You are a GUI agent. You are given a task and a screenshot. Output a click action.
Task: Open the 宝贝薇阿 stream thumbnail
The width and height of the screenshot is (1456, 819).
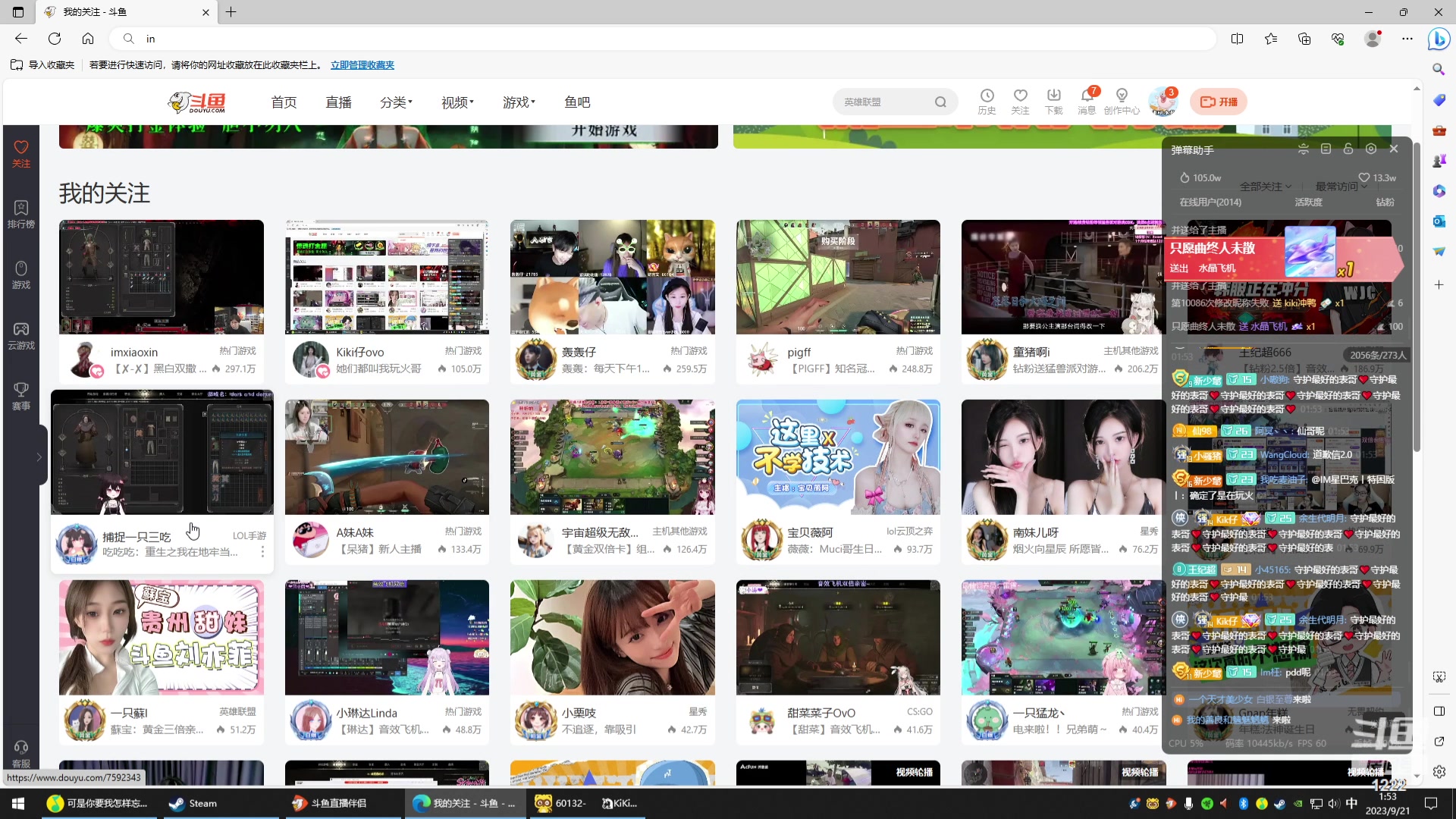point(838,457)
